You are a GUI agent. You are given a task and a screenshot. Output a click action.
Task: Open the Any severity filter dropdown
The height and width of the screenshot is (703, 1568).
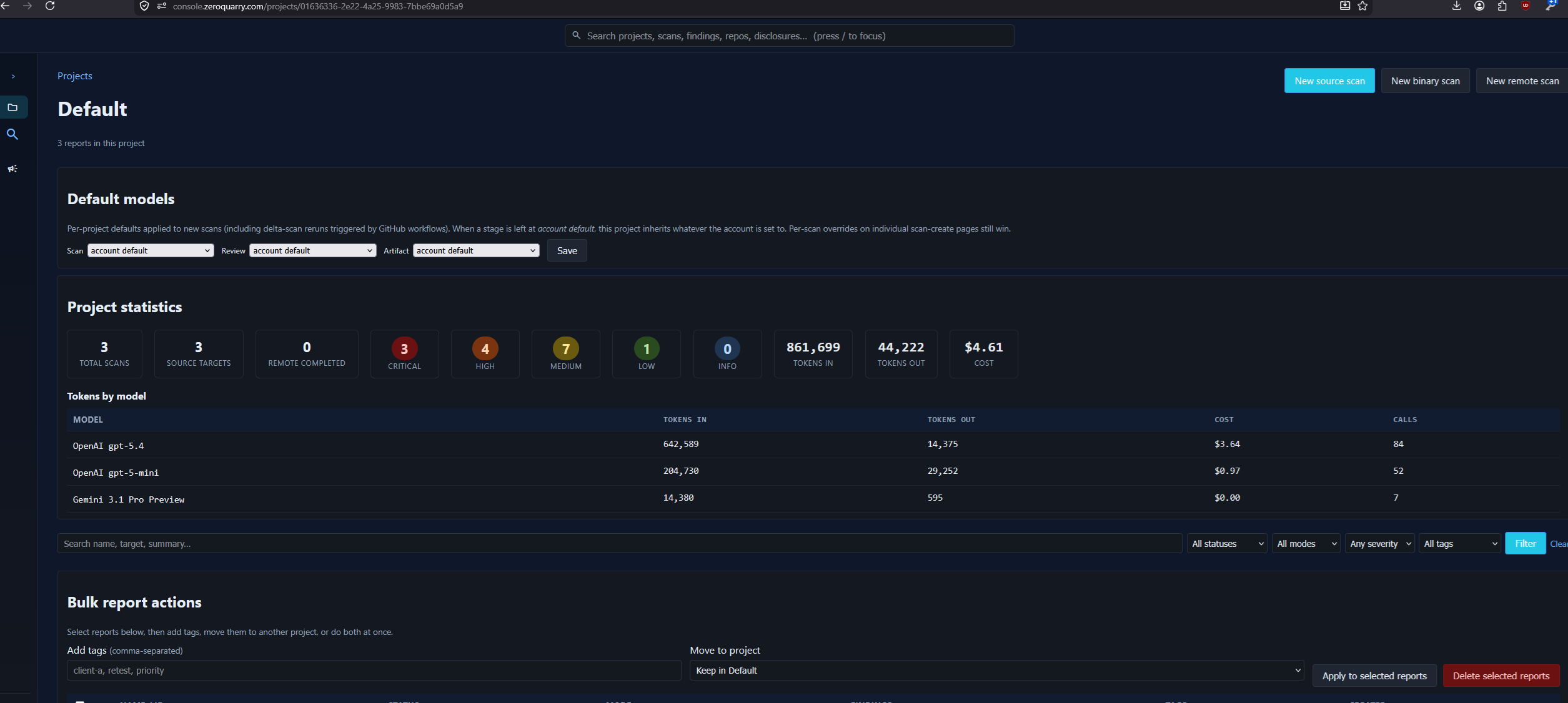[1380, 544]
